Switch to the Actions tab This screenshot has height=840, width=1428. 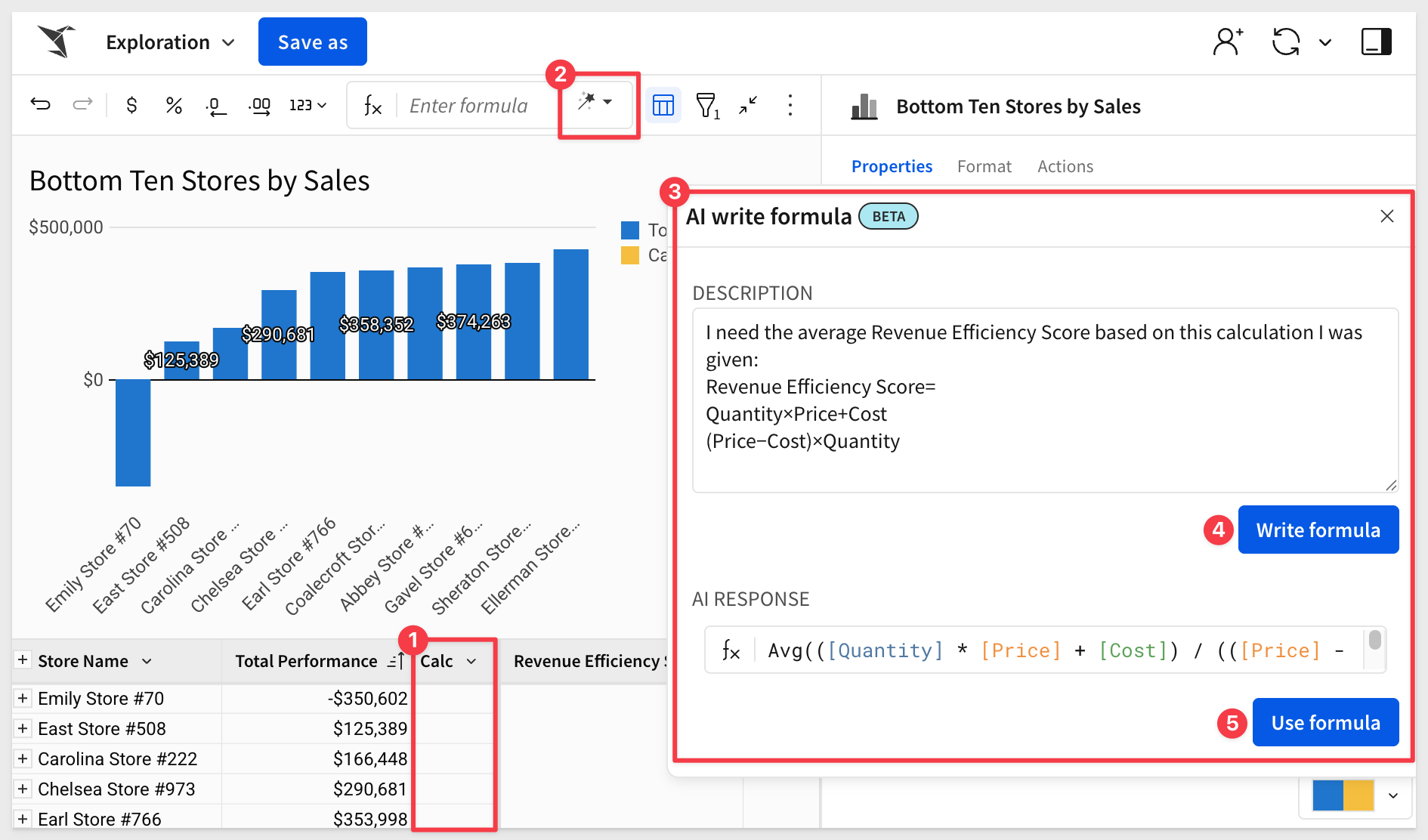(x=1065, y=166)
